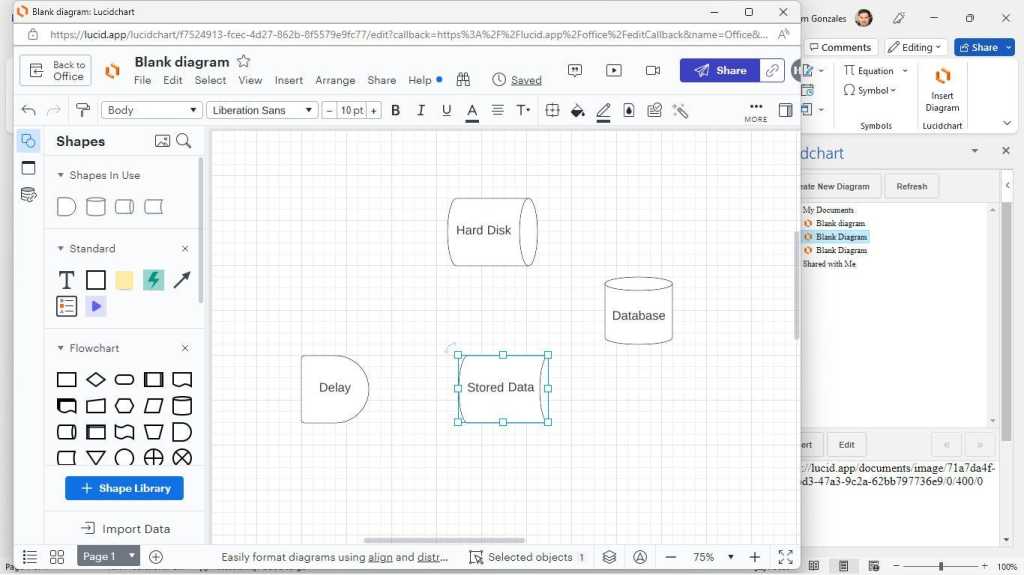Toggle italic text formatting
The height and width of the screenshot is (575, 1024).
point(421,110)
